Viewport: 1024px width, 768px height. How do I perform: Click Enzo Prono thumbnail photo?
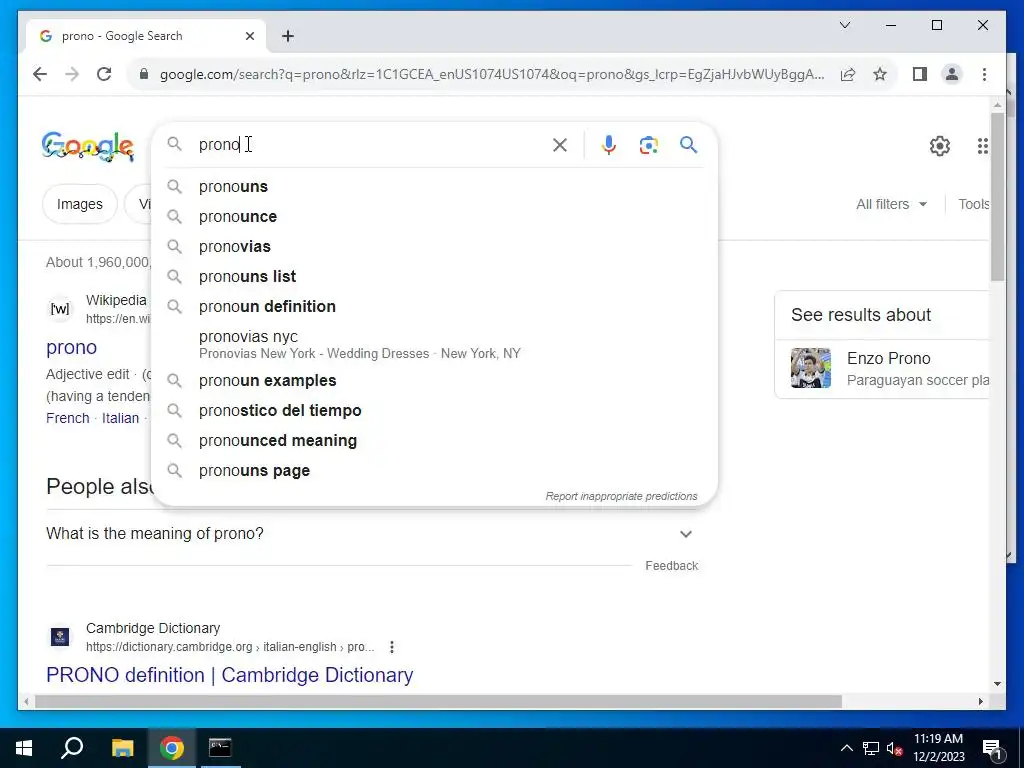point(810,368)
